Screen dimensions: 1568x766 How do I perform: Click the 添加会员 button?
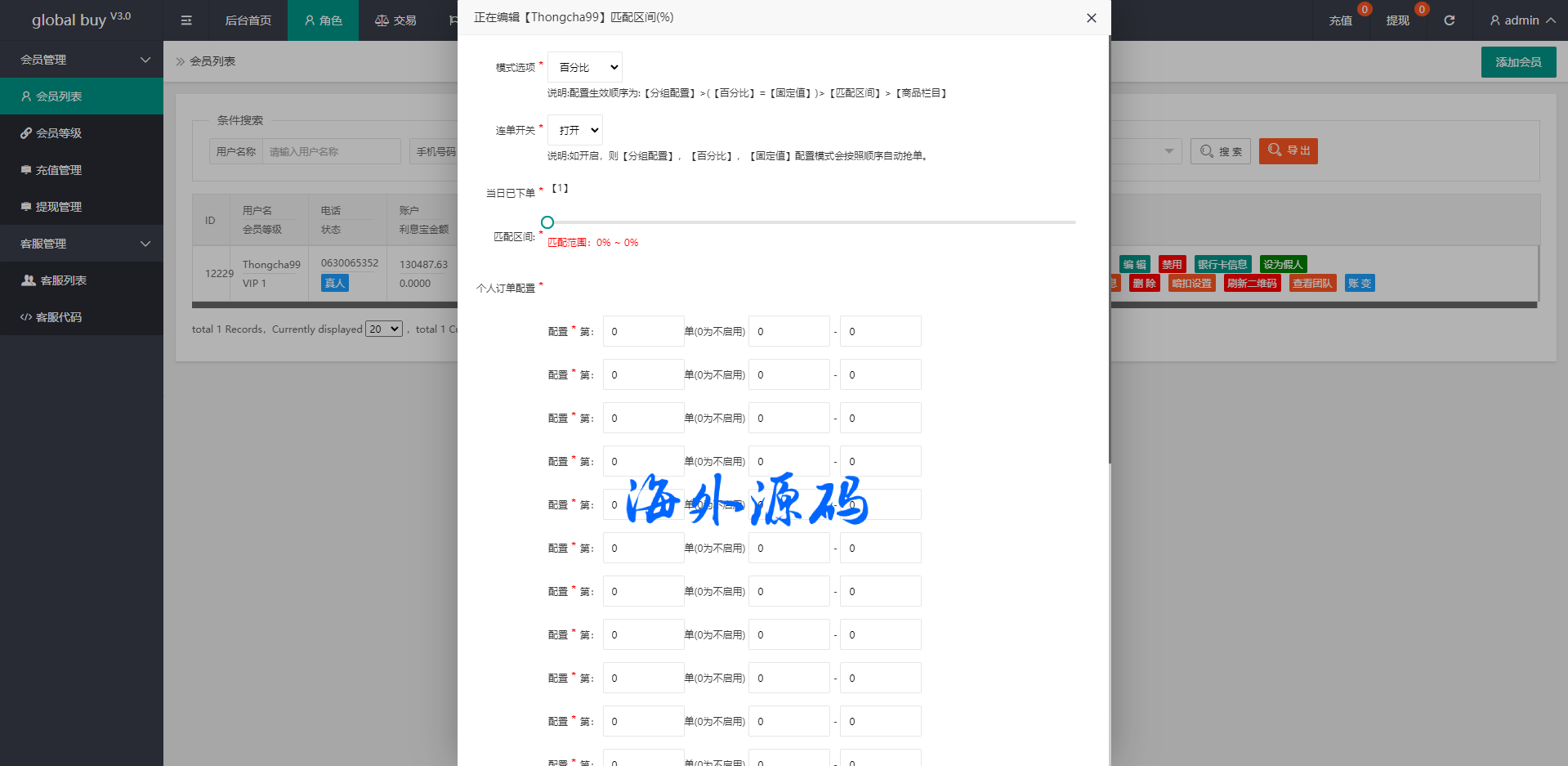(x=1518, y=62)
